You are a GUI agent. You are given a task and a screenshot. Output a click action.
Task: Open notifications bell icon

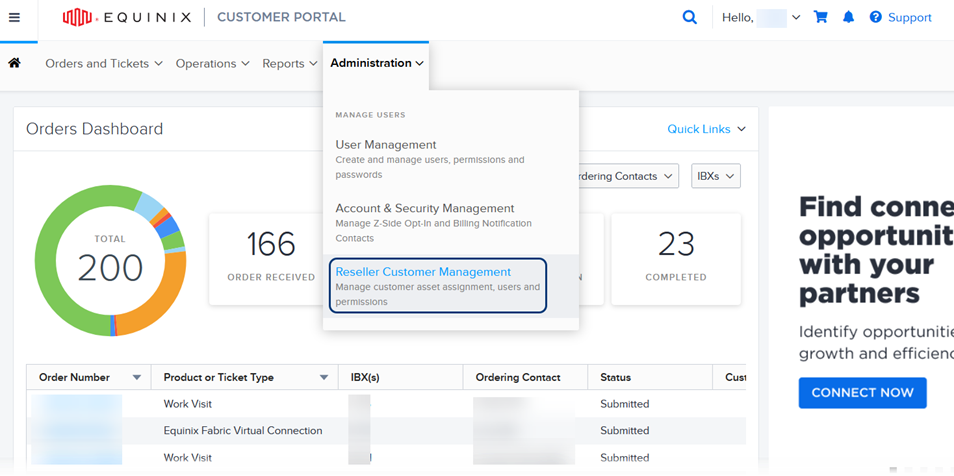(x=848, y=17)
